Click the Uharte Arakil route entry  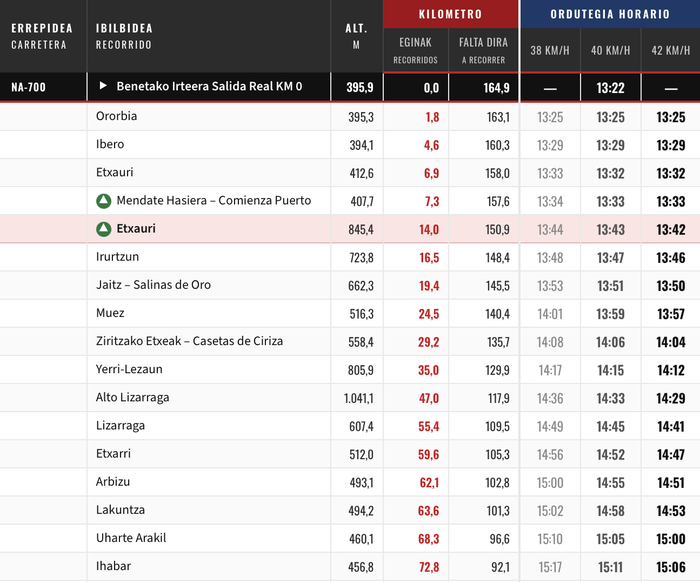point(131,538)
